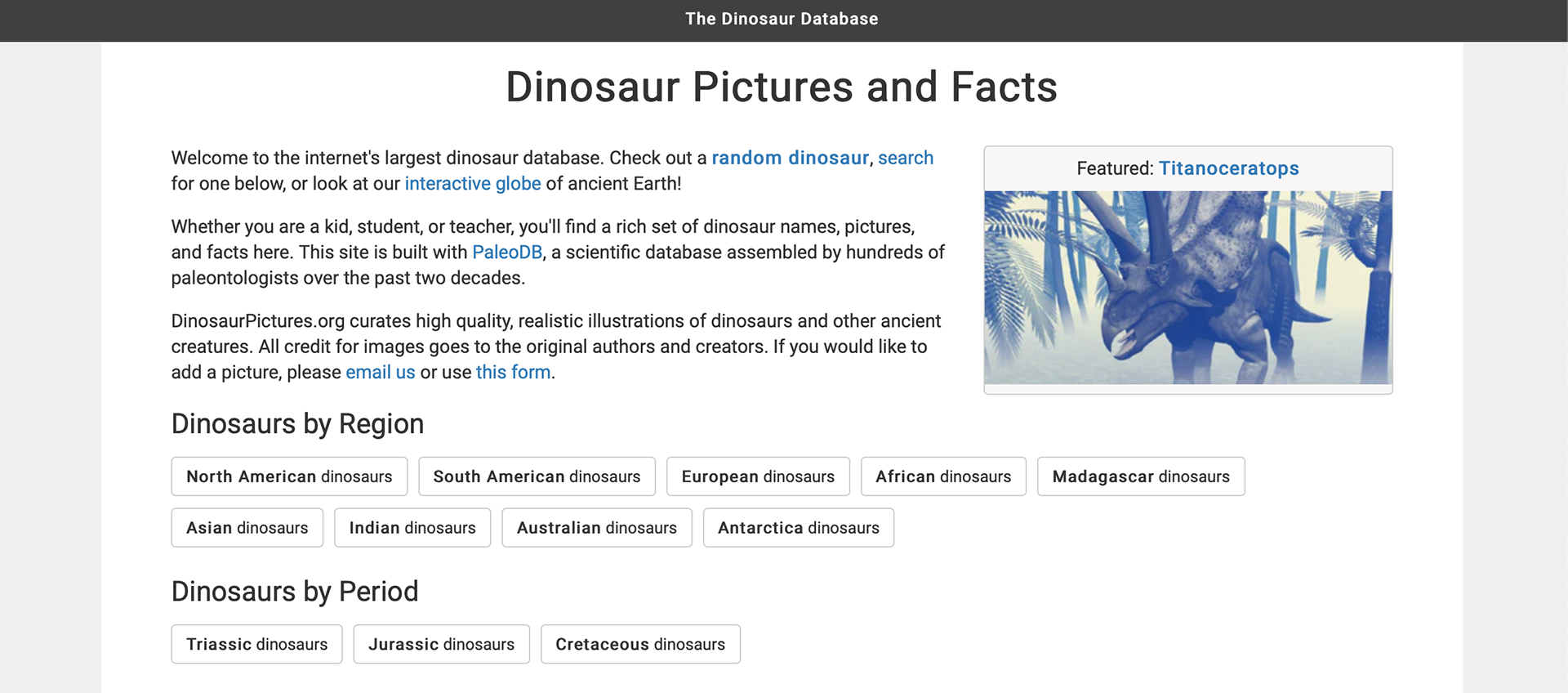Screen dimensions: 1568x693
Task: Click the Titanoceratops featured image
Action: click(x=1188, y=288)
